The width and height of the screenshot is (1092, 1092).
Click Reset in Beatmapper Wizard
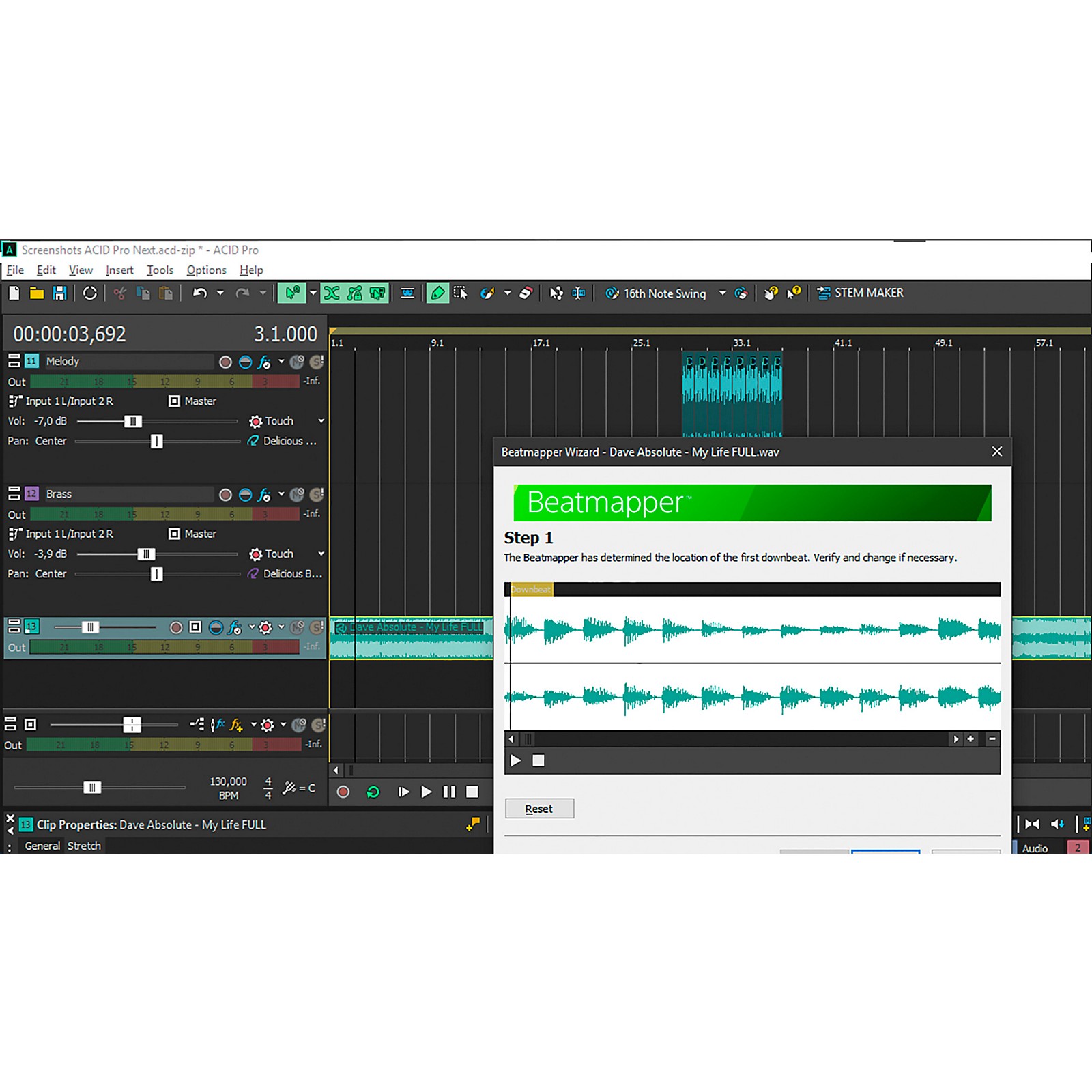pos(539,809)
